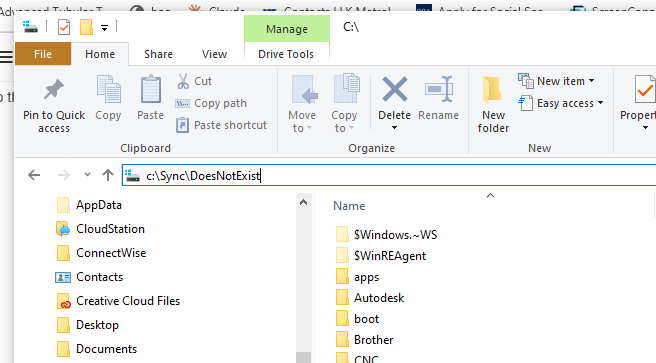Click the Copy path icon
The width and height of the screenshot is (656, 363).
182,103
